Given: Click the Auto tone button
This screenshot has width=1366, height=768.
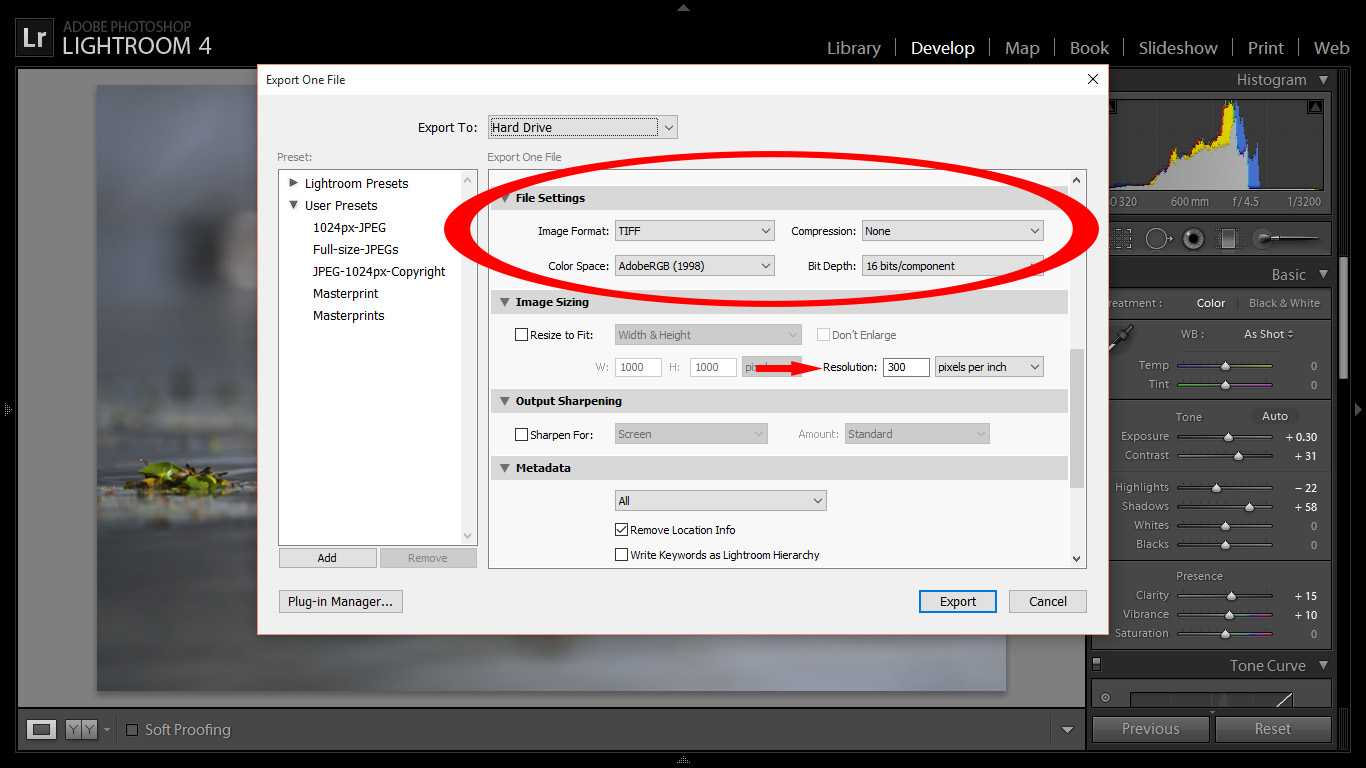Looking at the screenshot, I should click(x=1275, y=416).
